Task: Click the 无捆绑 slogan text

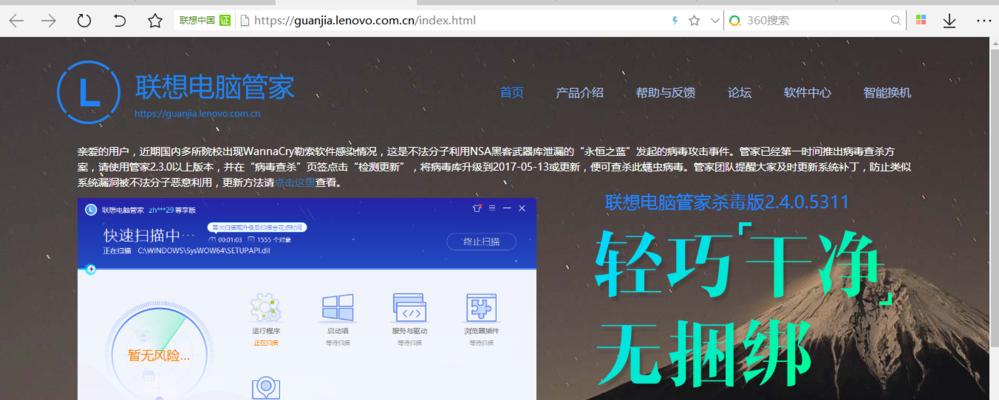Action: pos(703,352)
